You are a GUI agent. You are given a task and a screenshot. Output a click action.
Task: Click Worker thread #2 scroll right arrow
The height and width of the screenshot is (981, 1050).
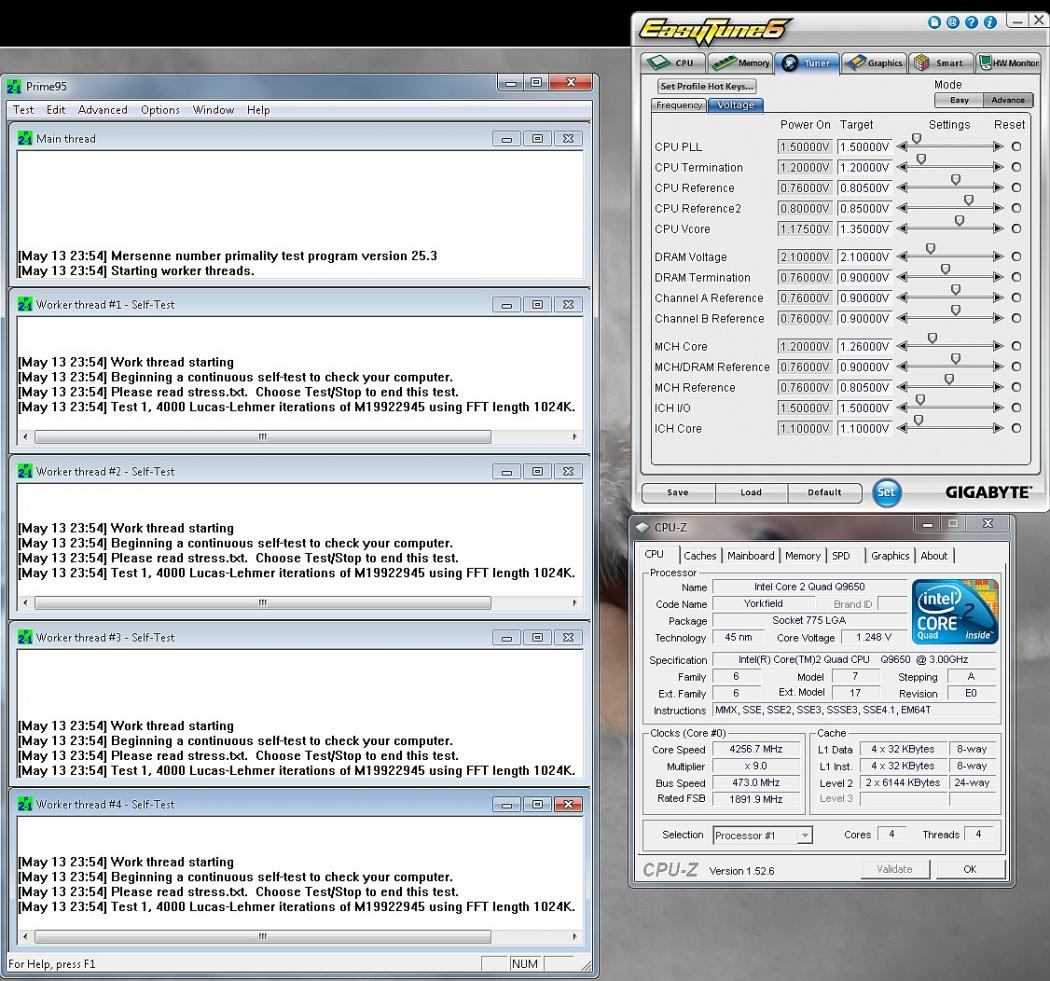575,603
